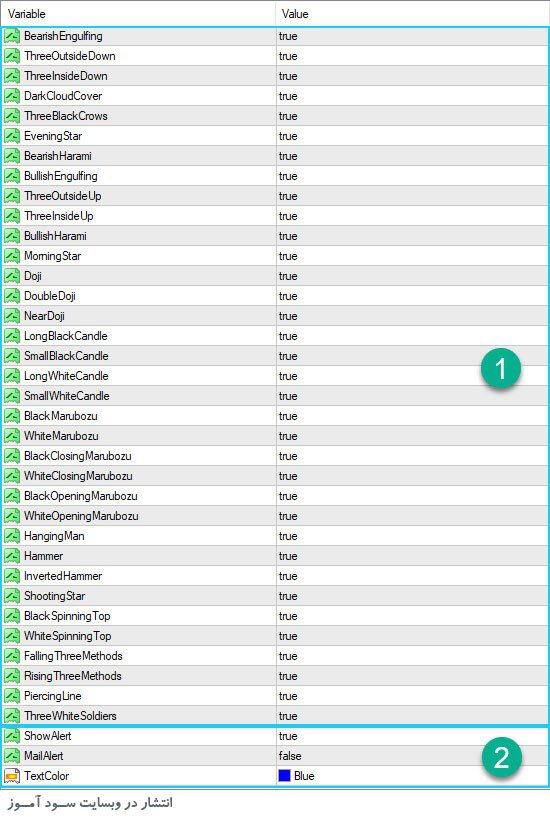Screen dimensions: 550x818
Task: Click the Hammer variable icon
Action: pos(12,556)
